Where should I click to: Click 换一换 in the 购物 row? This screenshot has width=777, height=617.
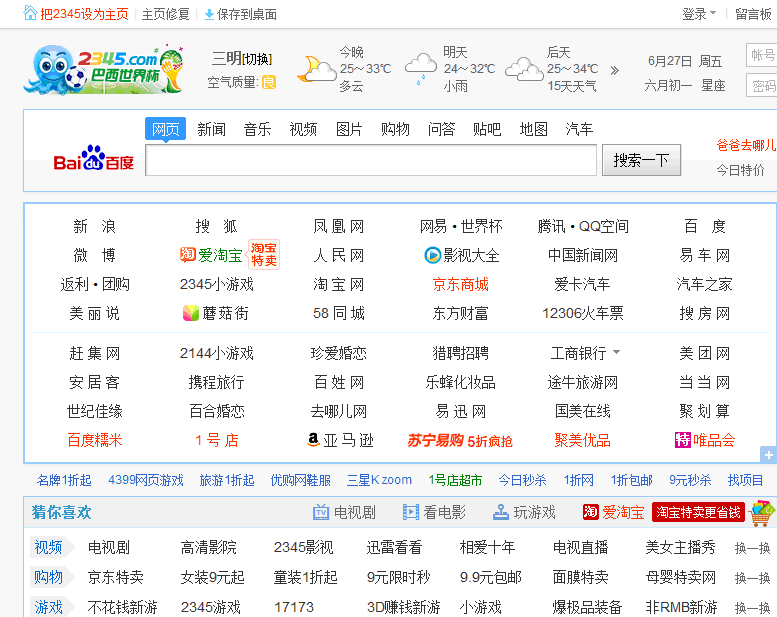(x=752, y=578)
